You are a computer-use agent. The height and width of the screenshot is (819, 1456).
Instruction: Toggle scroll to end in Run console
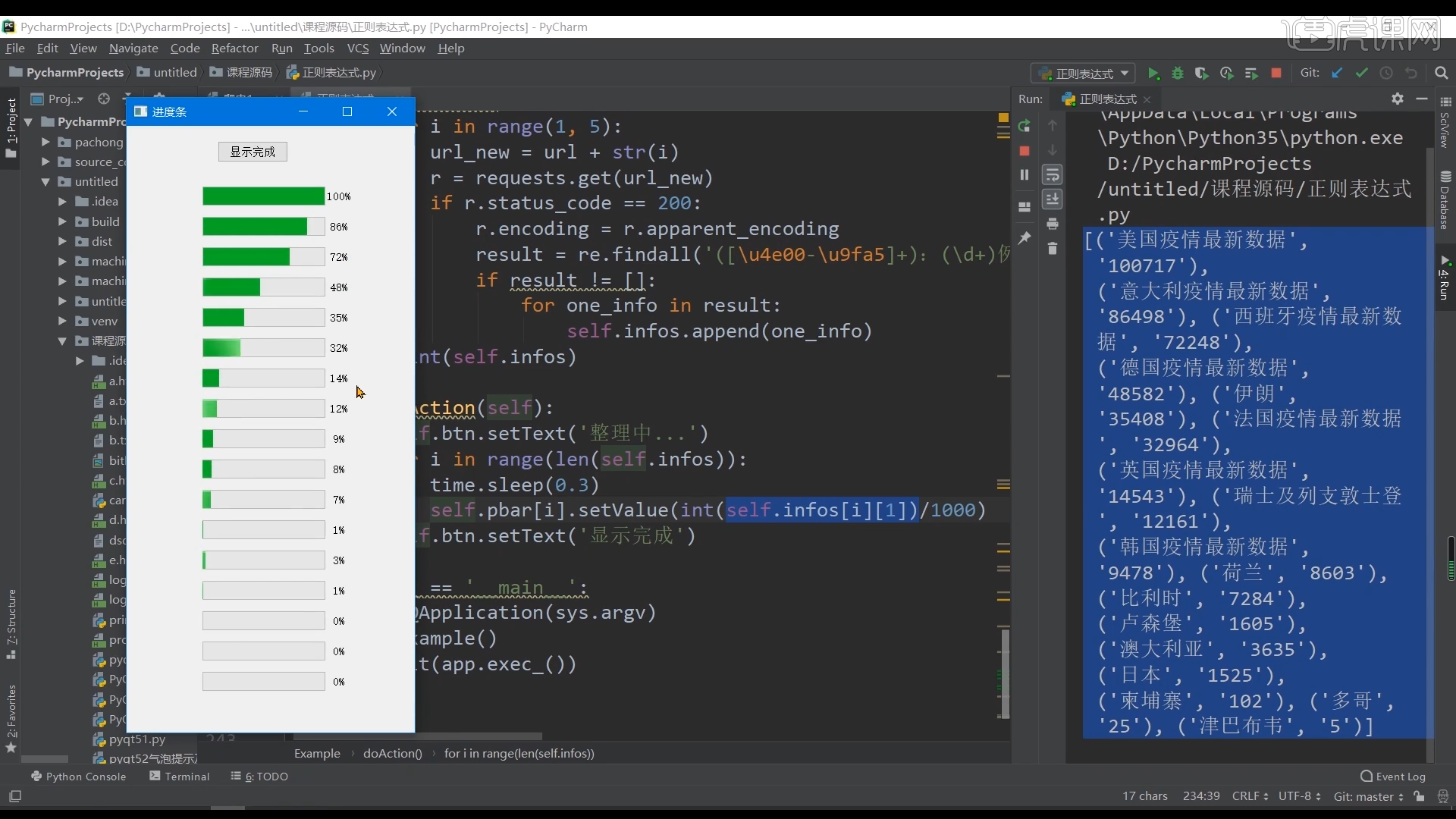(1053, 199)
